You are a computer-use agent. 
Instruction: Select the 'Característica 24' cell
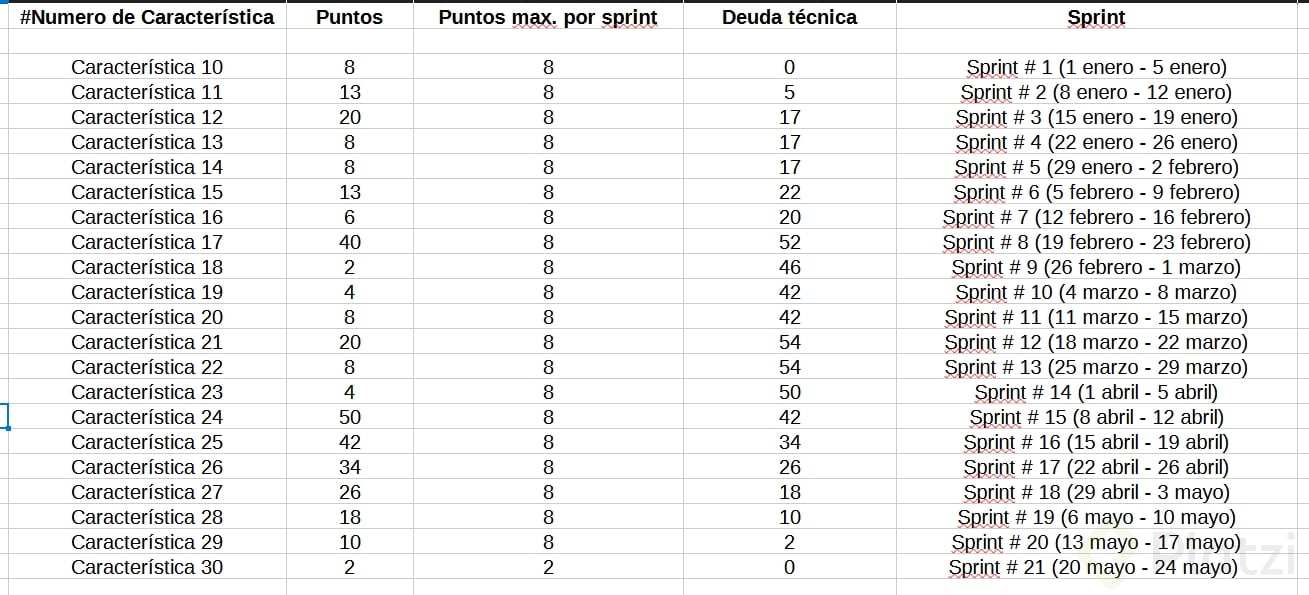pos(147,417)
